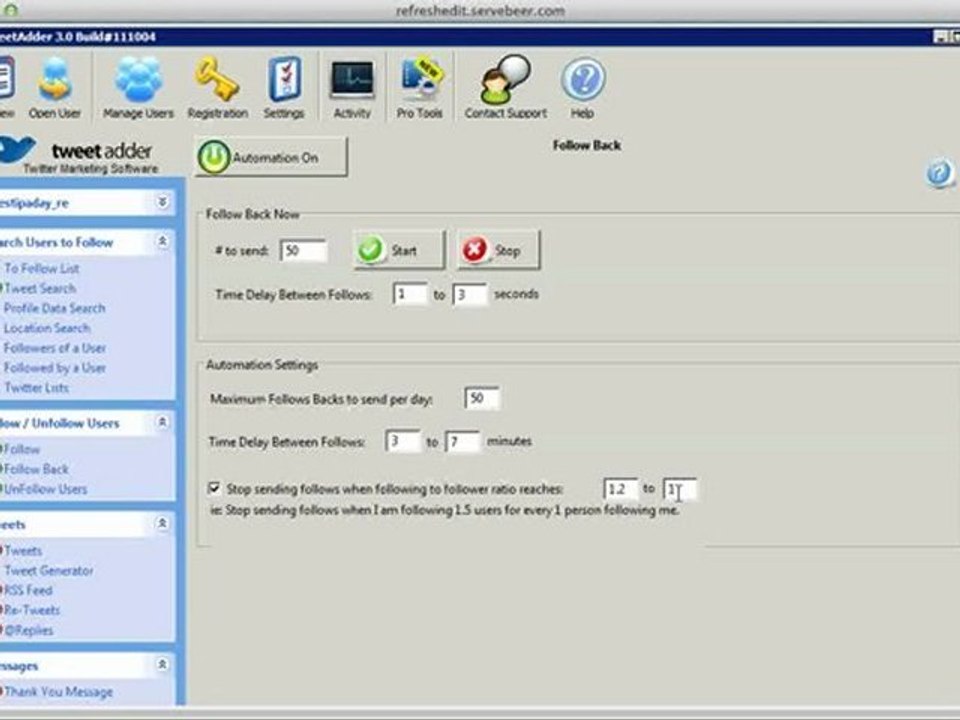960x720 pixels.
Task: Show the Activity monitor icon
Action: [x=352, y=88]
